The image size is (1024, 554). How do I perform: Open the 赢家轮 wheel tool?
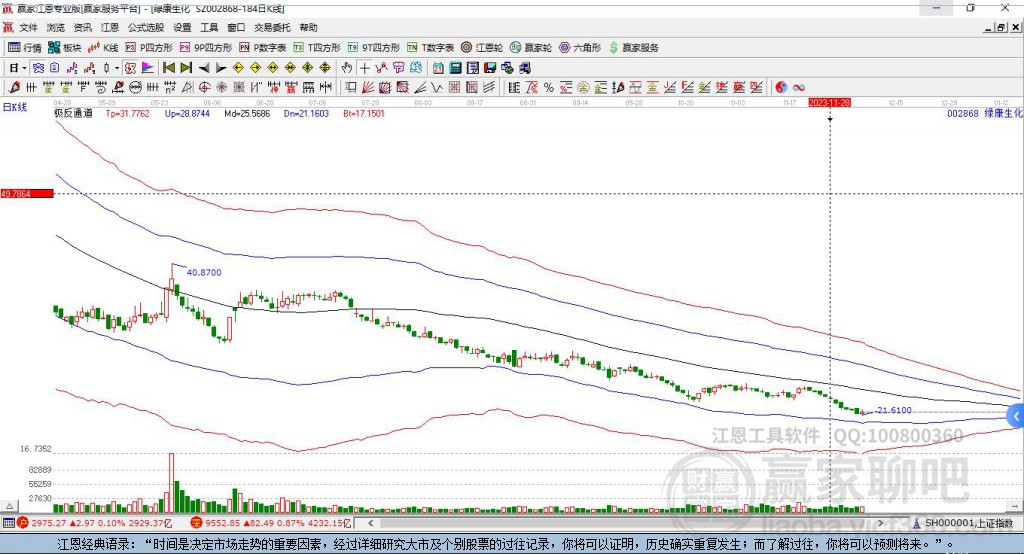coord(531,48)
